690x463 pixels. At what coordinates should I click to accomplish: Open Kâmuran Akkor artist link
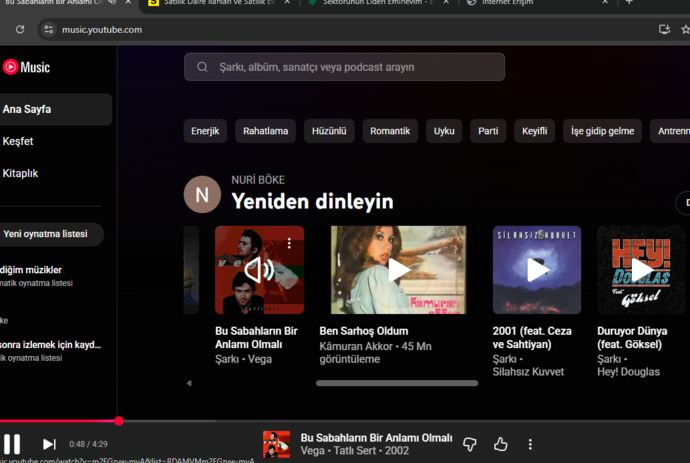click(x=356, y=346)
